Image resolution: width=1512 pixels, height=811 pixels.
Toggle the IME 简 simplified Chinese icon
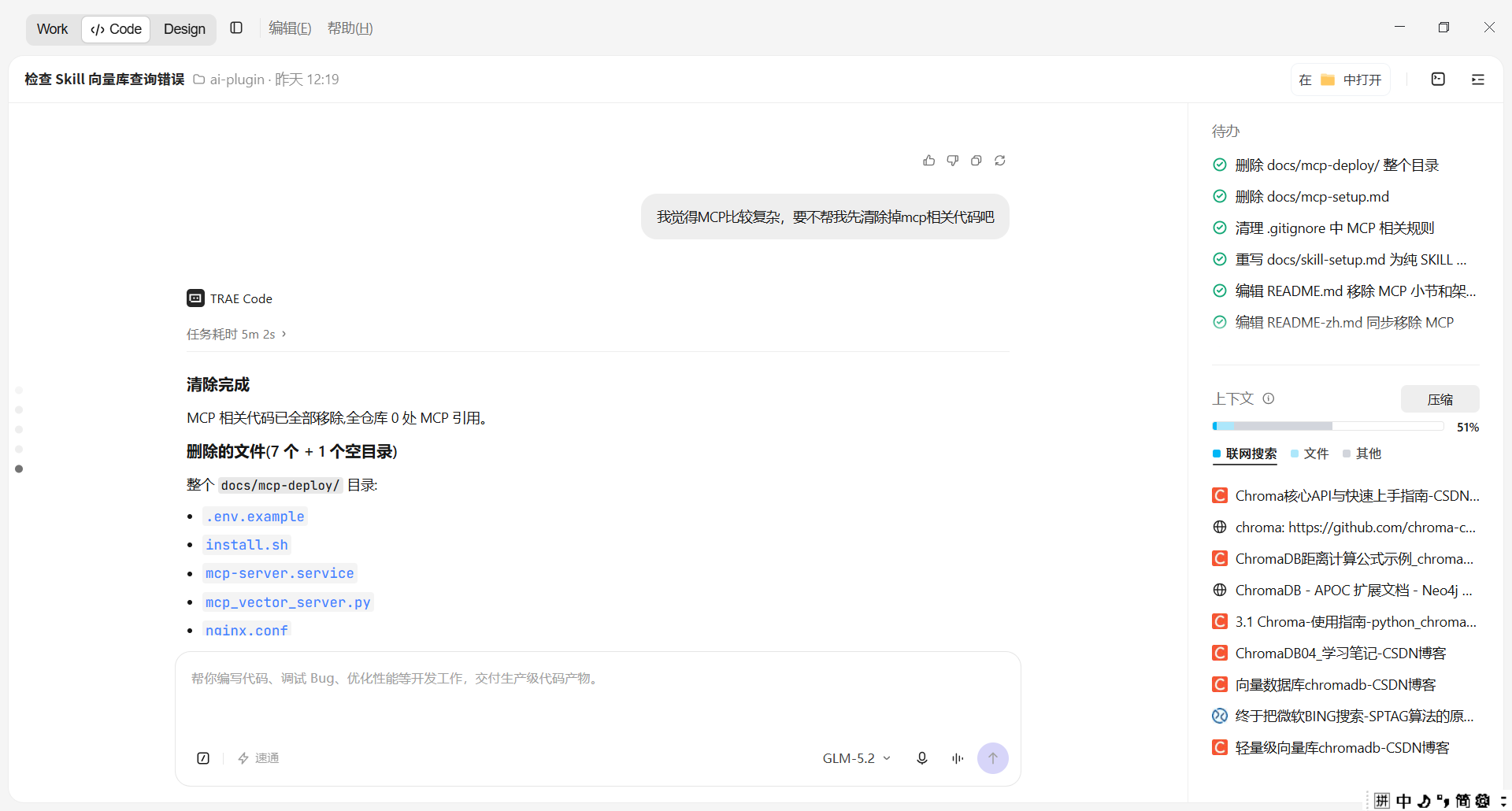point(1462,801)
